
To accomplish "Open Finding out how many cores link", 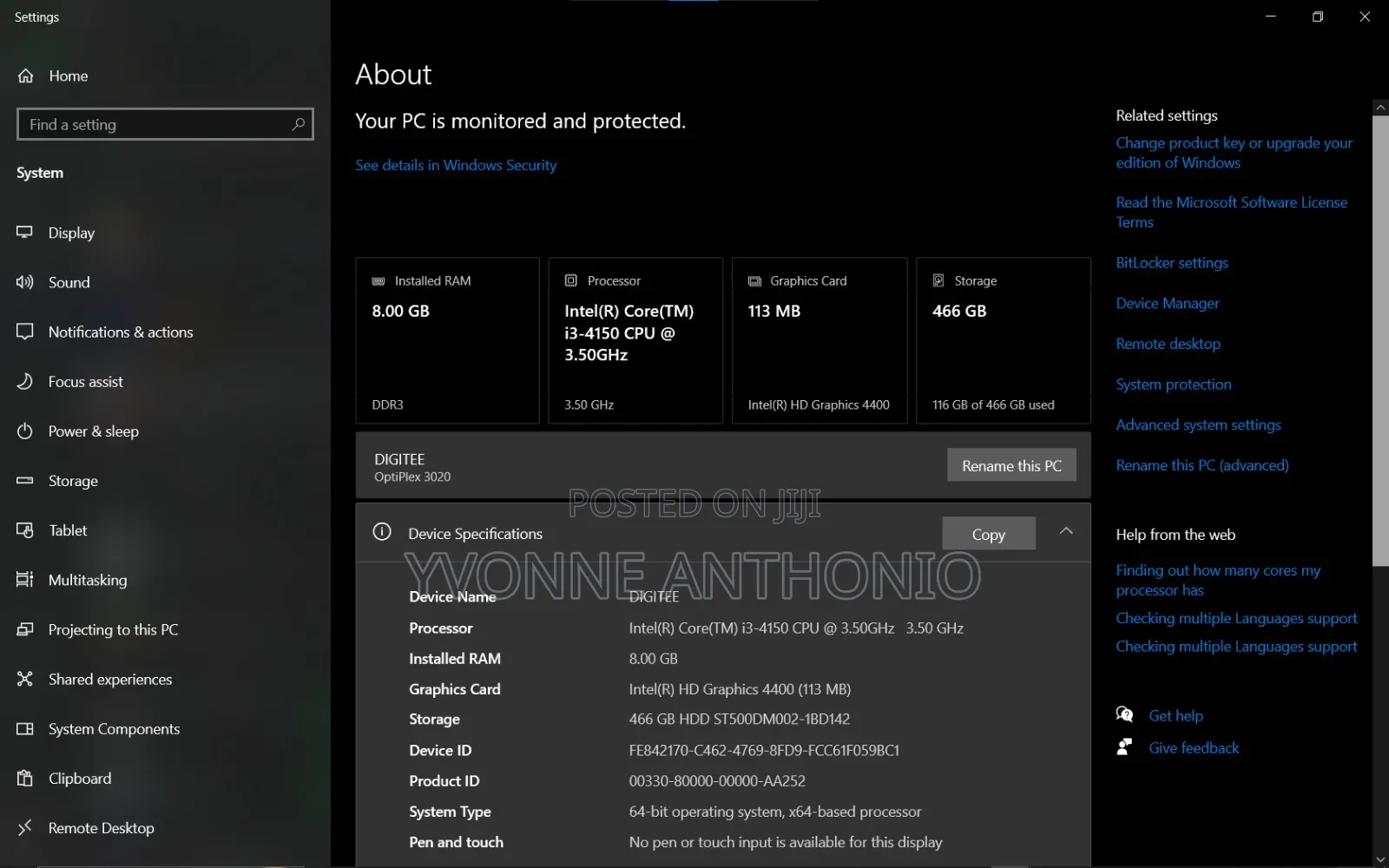I will point(1218,580).
